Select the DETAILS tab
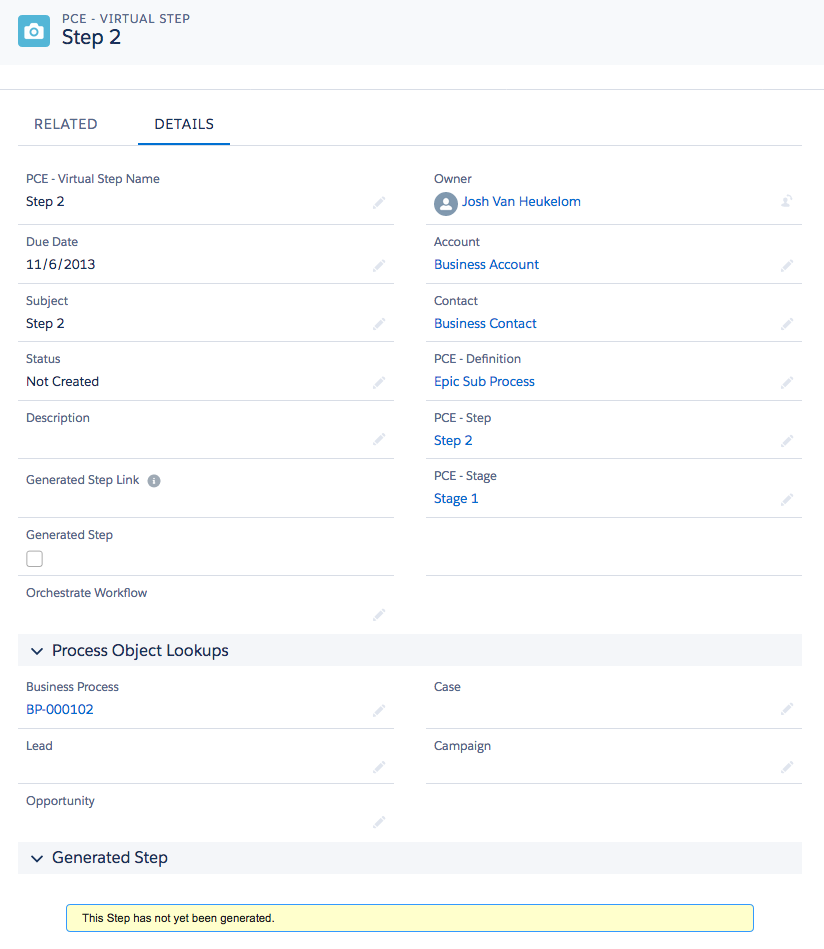The width and height of the screenshot is (824, 949). click(184, 123)
